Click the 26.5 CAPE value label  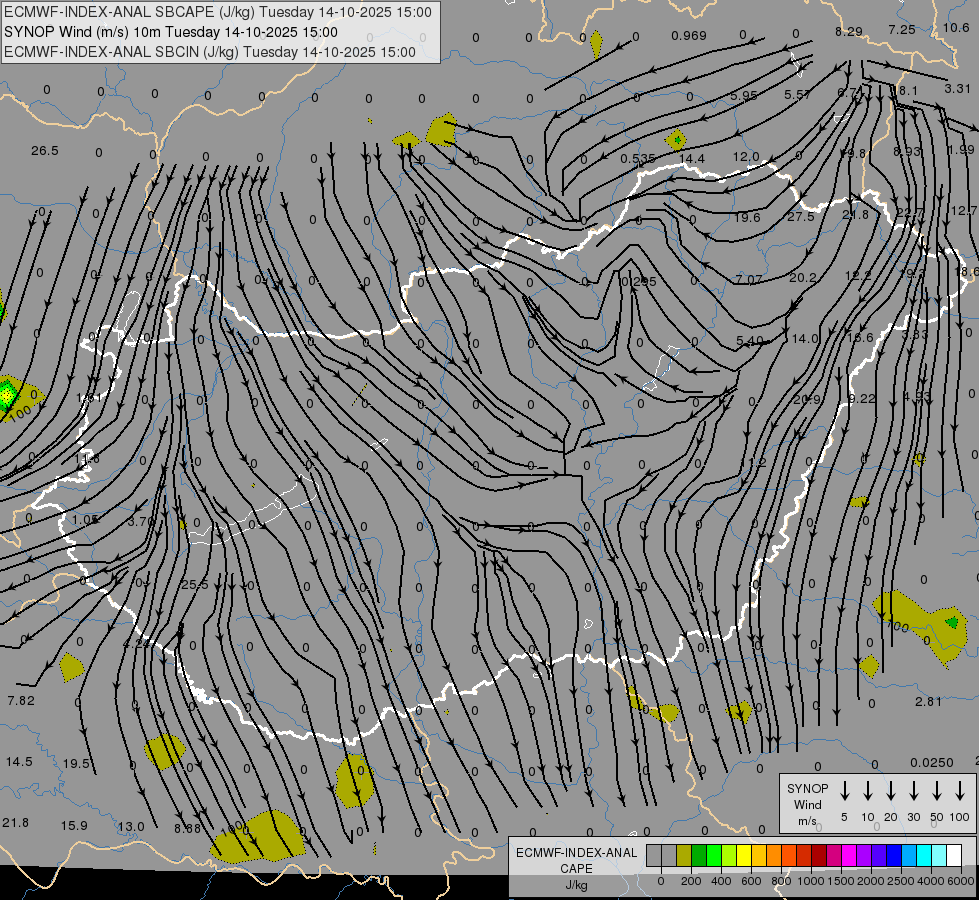point(45,151)
